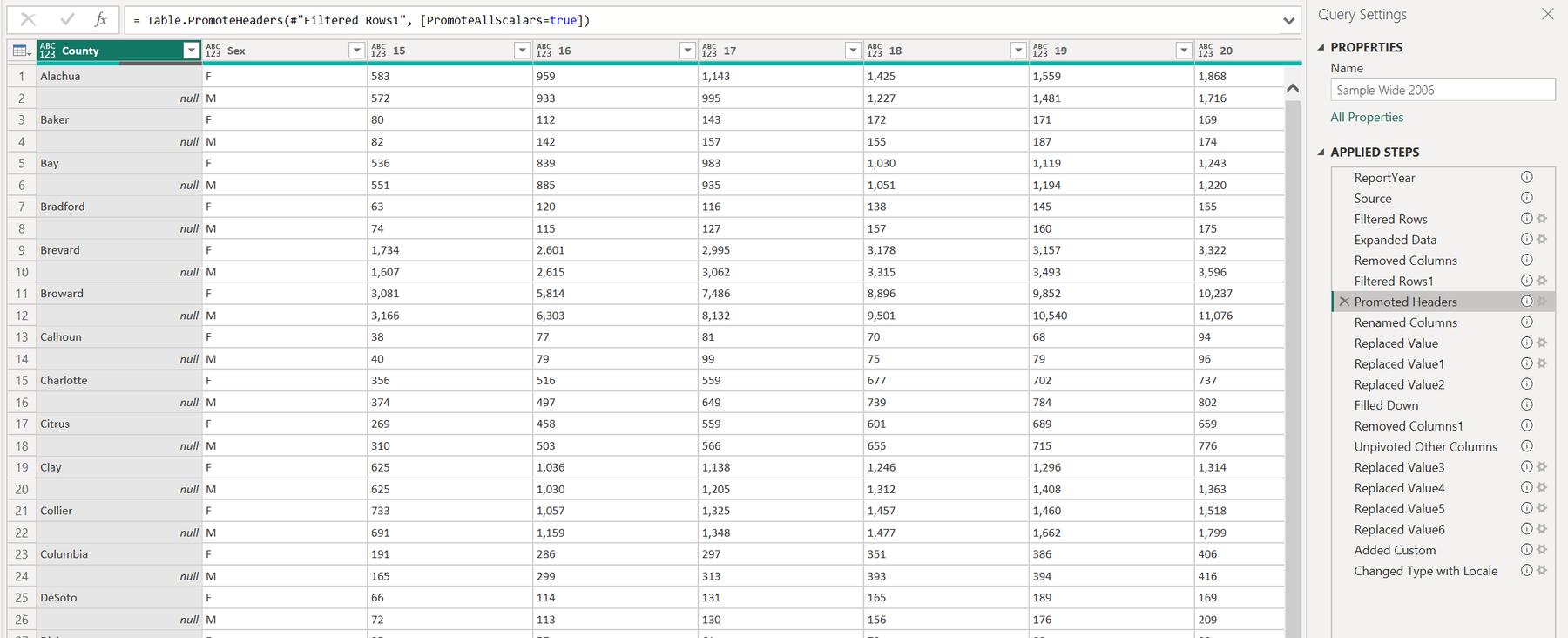Click gear icon next to Expanded Data

pyautogui.click(x=1542, y=240)
